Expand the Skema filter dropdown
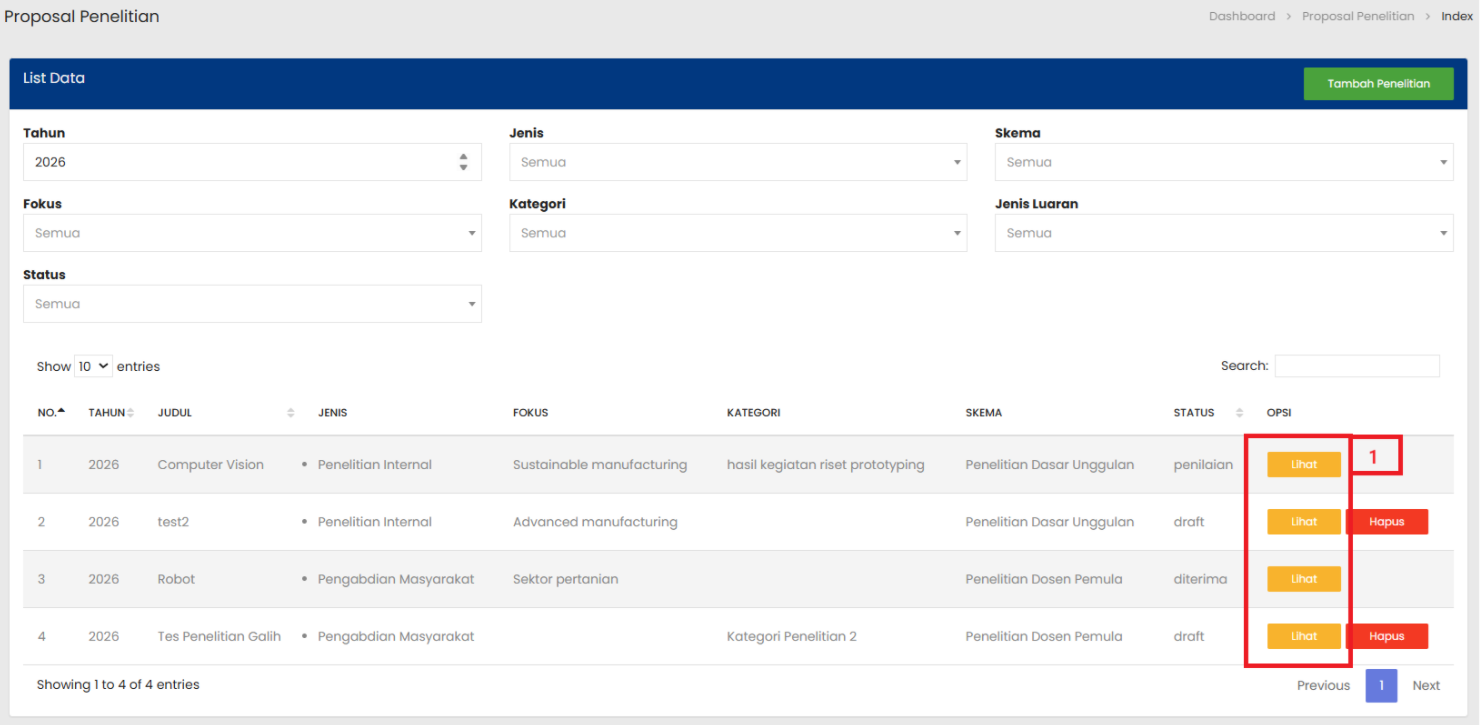Image resolution: width=1481 pixels, height=725 pixels. 1223,162
